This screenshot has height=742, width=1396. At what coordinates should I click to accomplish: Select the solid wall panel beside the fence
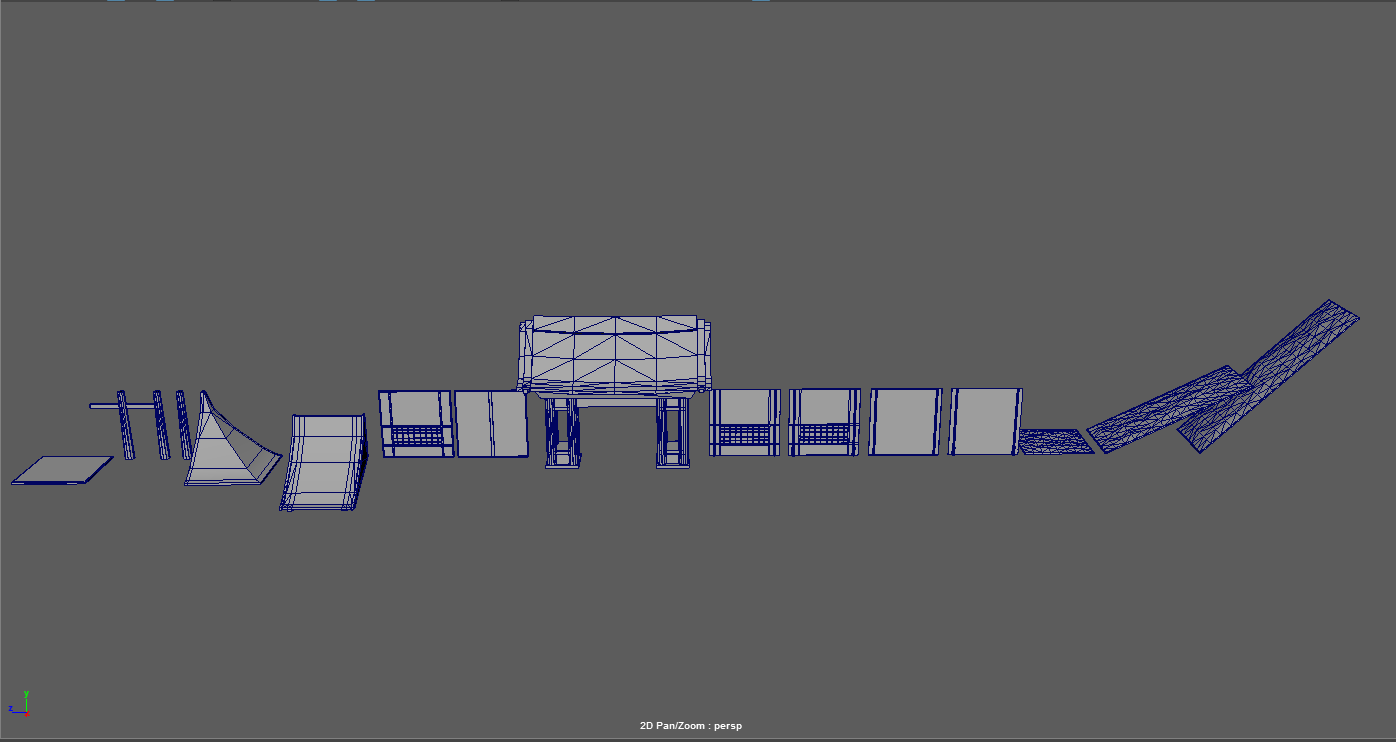[490, 425]
